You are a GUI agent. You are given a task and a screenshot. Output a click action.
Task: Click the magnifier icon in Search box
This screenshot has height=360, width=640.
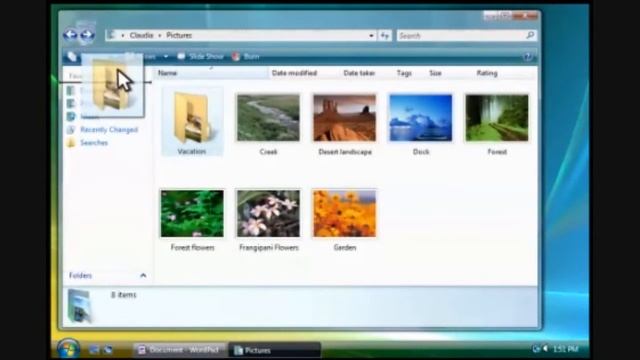coord(530,36)
